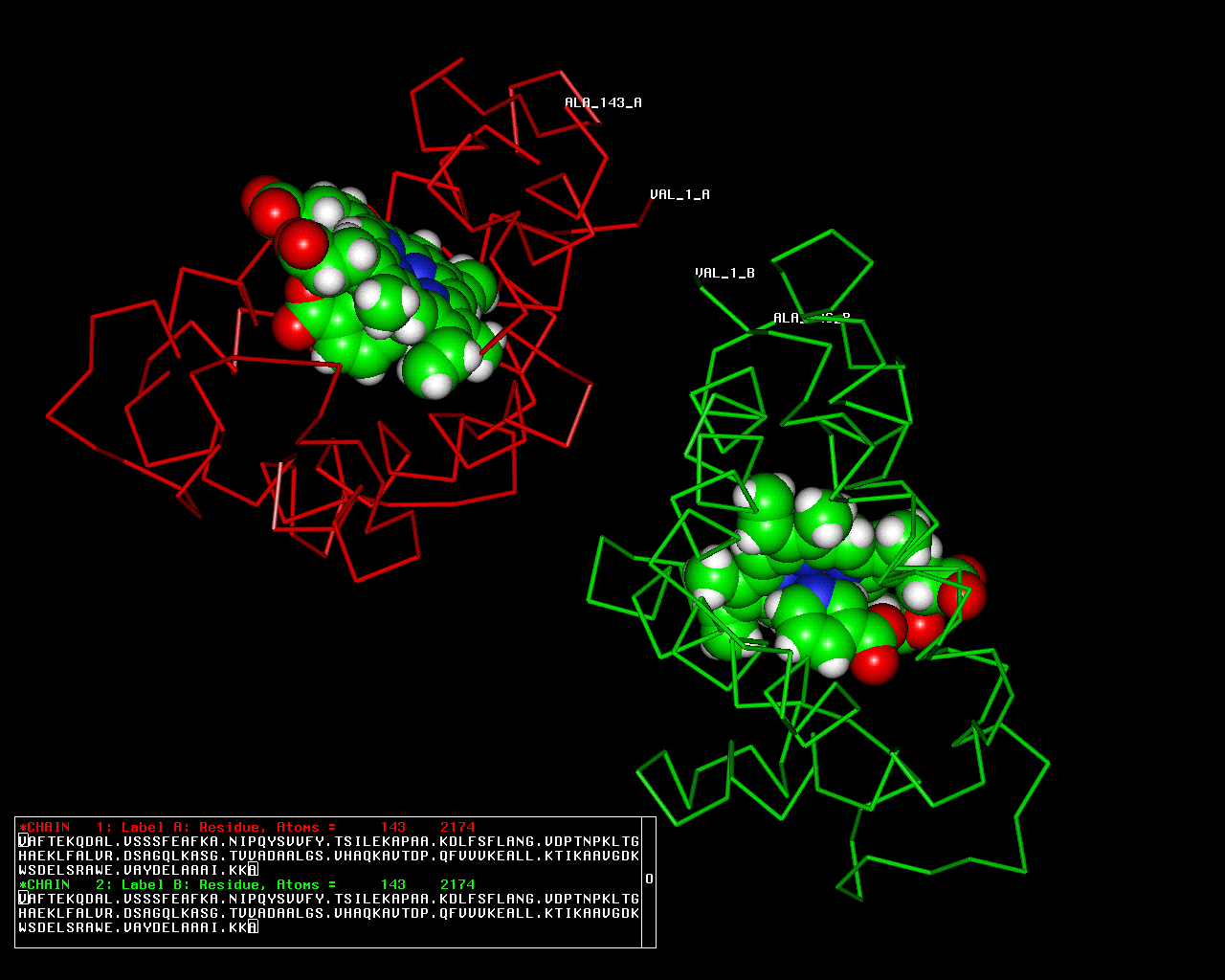Pick the ALA_143_B label on green chain
1225x980 pixels.
pyautogui.click(x=811, y=318)
